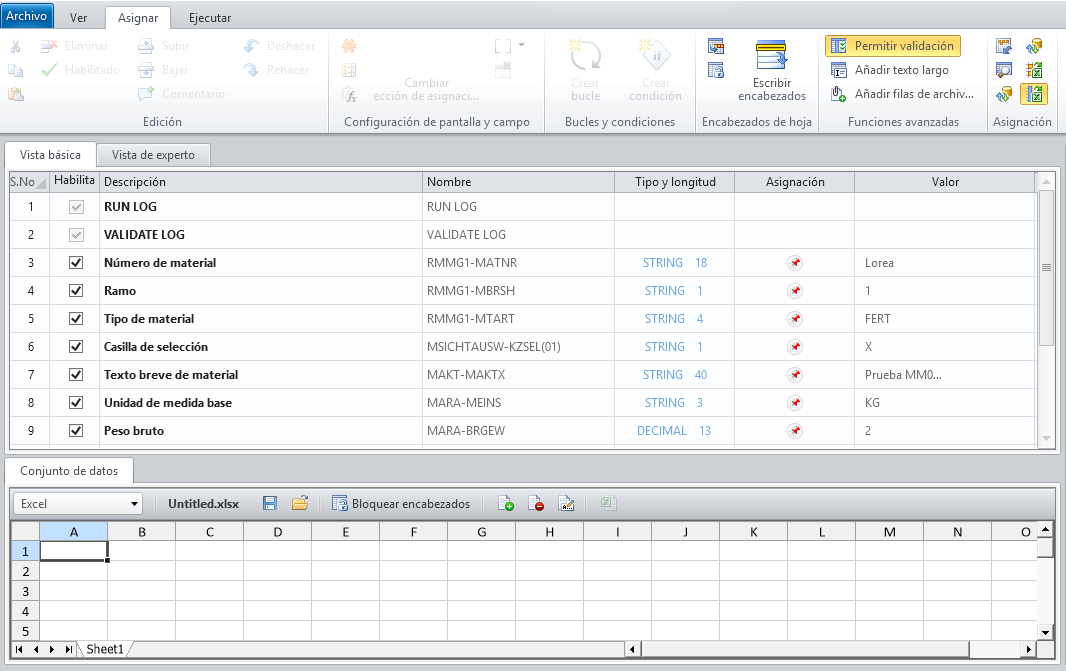Toggle the Texto breve de material checkbox
Screen dimensions: 1066x671
tap(76, 375)
